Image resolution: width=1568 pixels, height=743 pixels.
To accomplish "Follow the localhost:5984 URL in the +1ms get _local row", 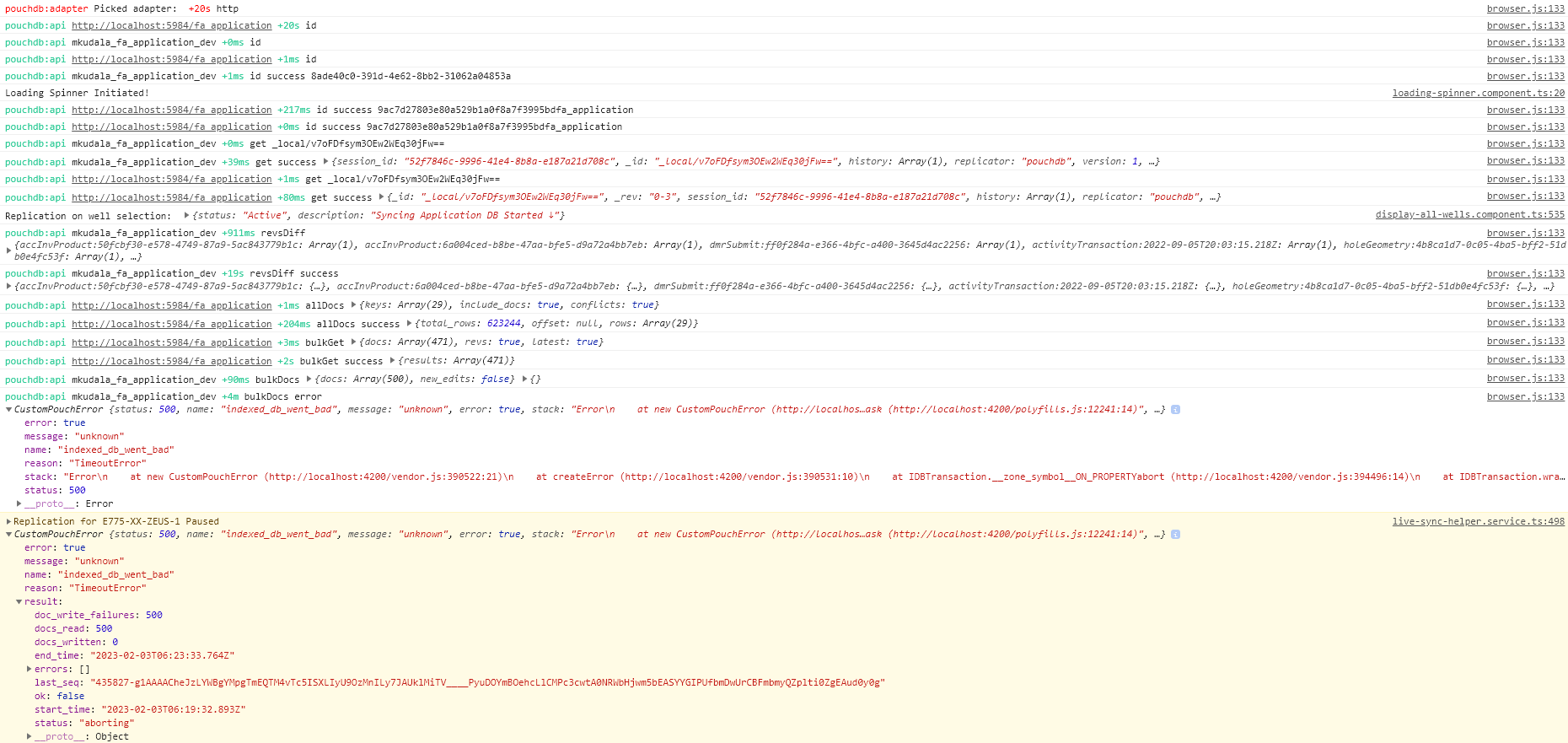I will point(172,179).
